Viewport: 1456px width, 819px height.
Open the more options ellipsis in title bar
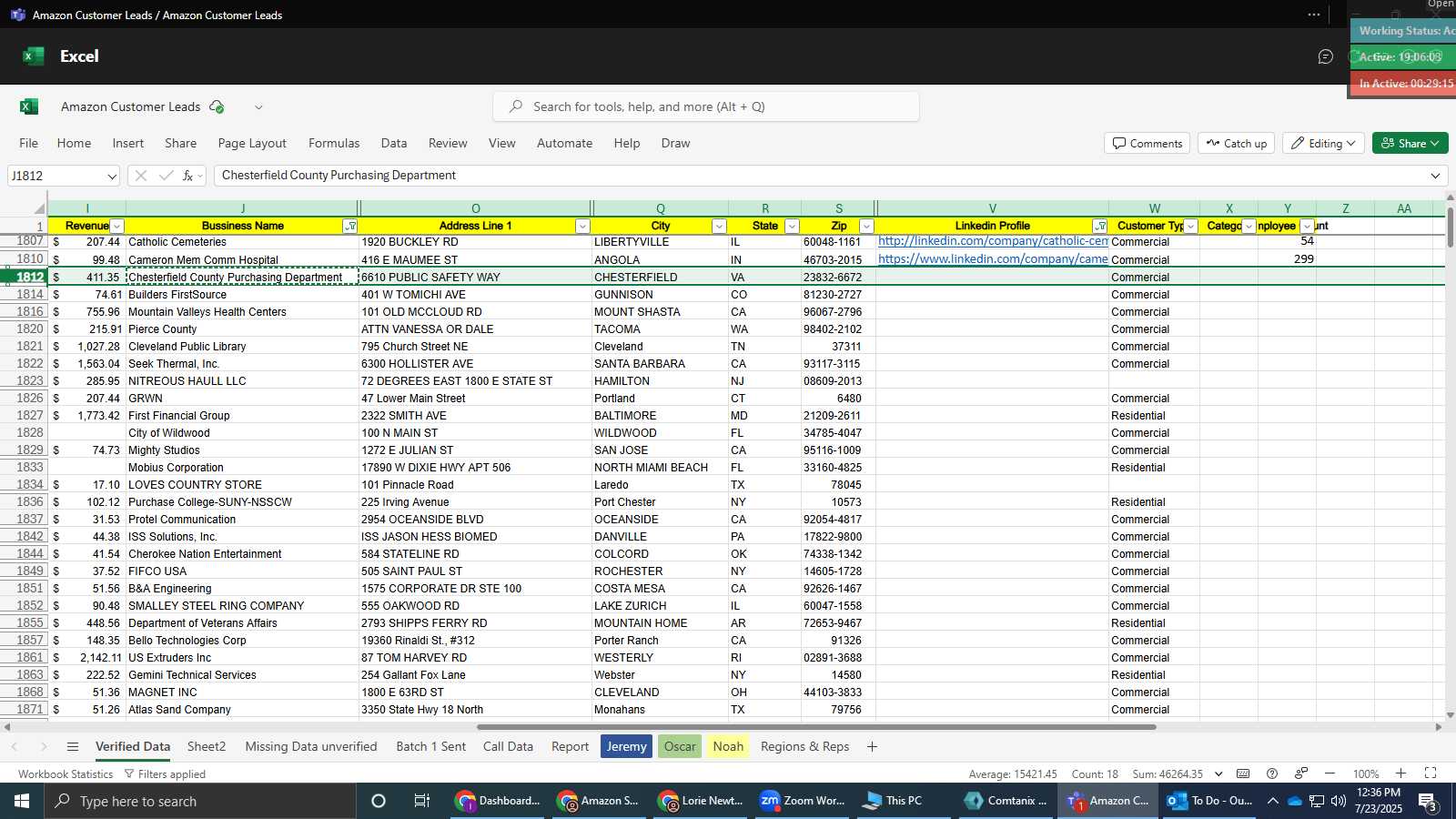(x=1314, y=15)
